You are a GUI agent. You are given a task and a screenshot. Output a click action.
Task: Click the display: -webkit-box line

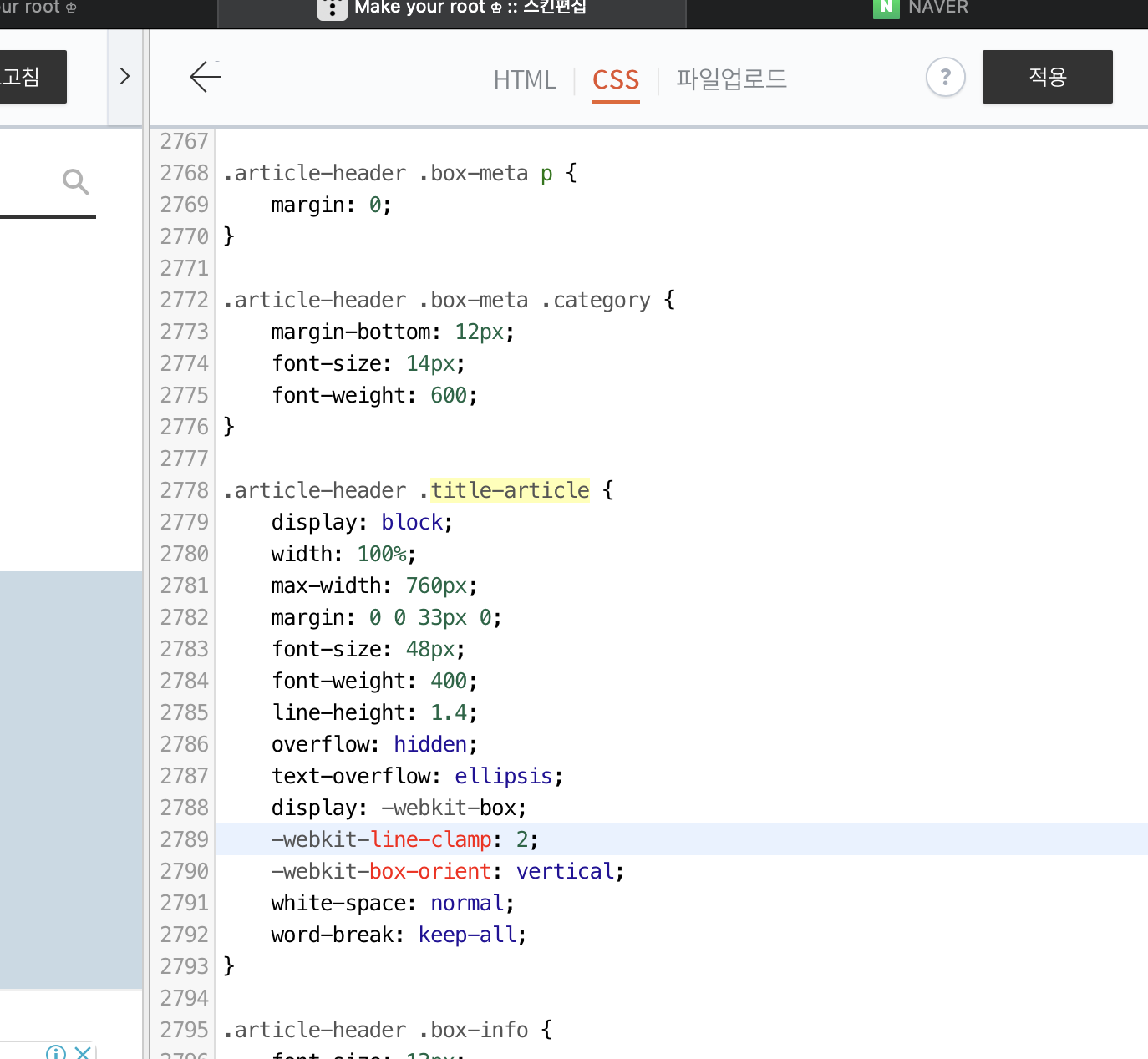(399, 808)
